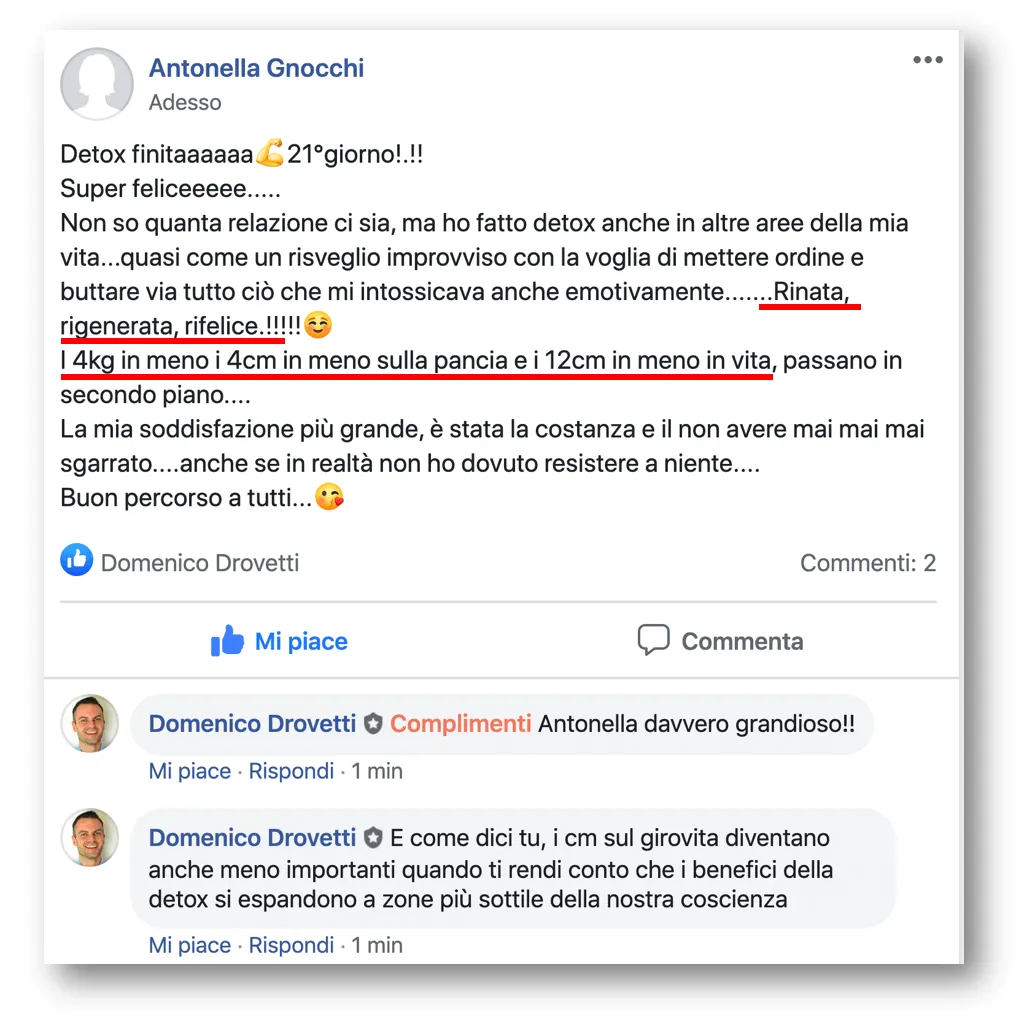Image resolution: width=1034 pixels, height=1032 pixels.
Task: Like the first comment via Mi piace
Action: [x=190, y=771]
